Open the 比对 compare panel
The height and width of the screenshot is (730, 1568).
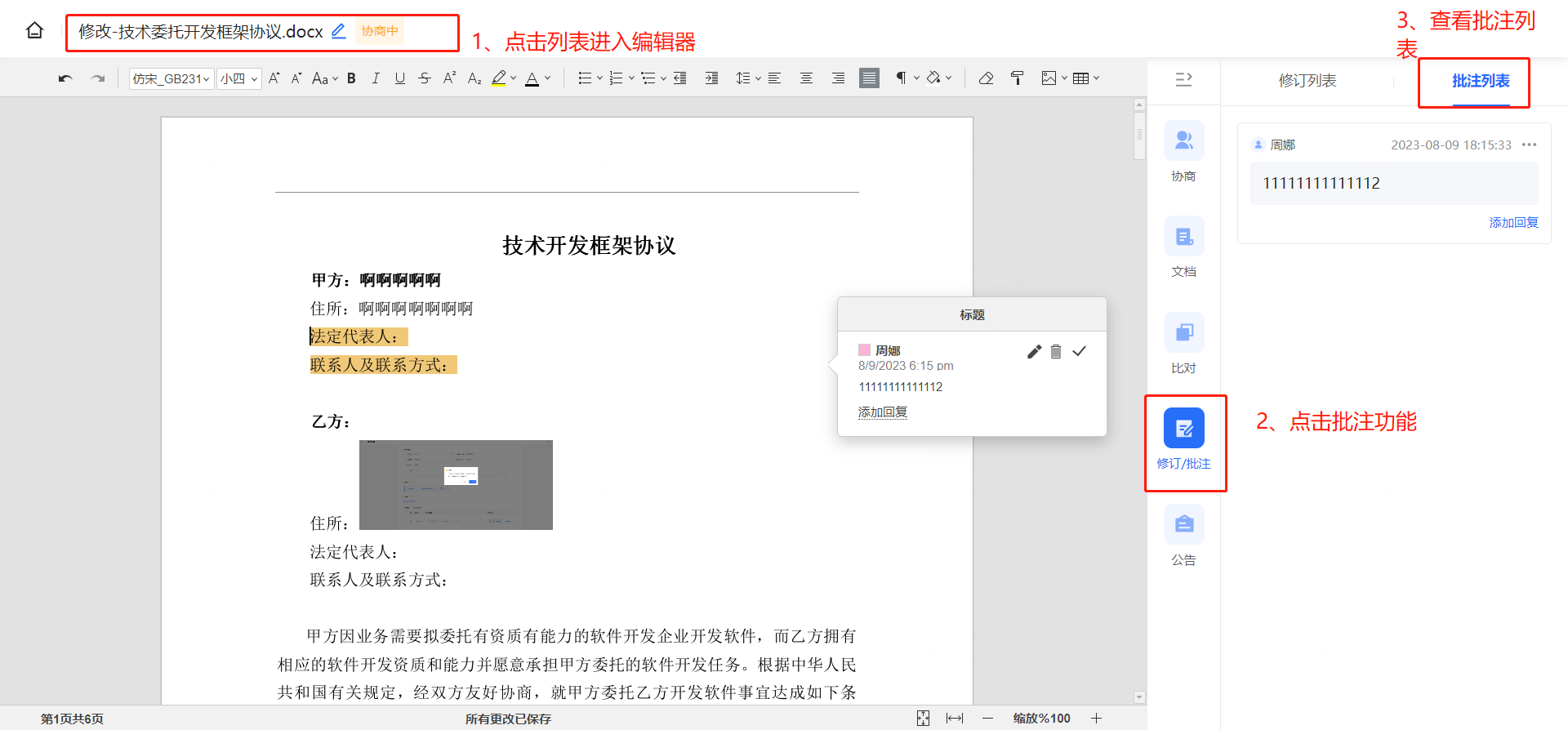1184,343
